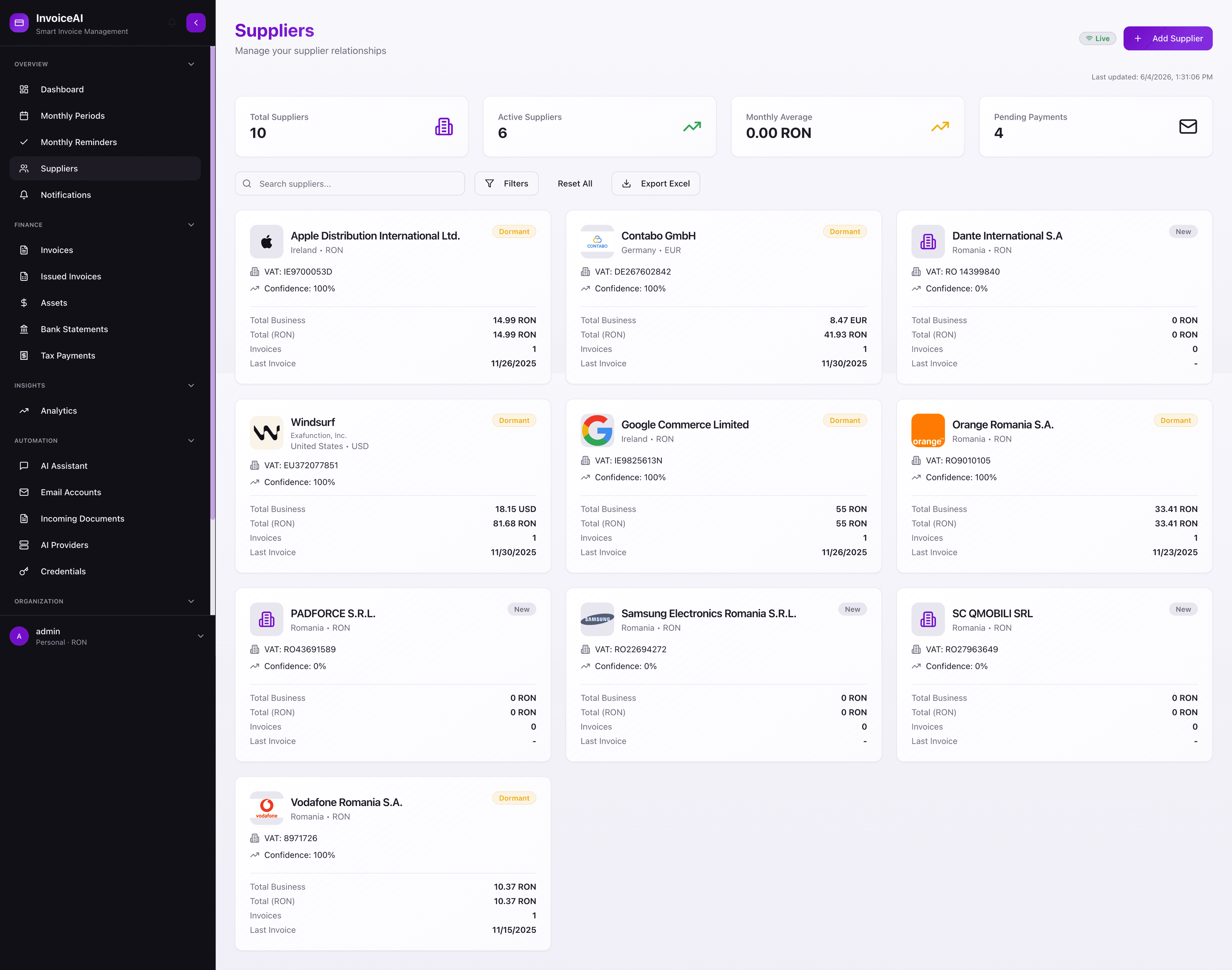Click the Add Supplier button
Viewport: 1232px width, 970px height.
click(1168, 39)
